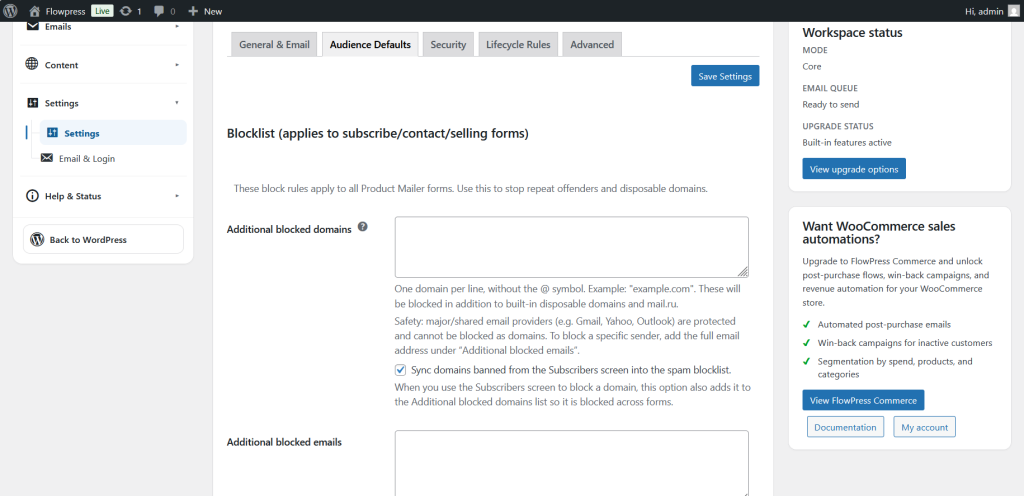Click the Email & Login envelope icon
The image size is (1024, 496).
point(46,158)
